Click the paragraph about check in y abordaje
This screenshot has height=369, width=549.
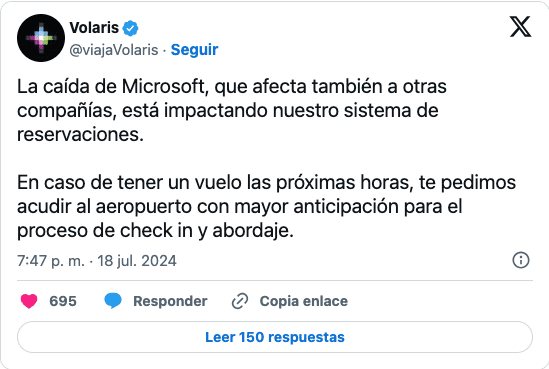[266, 207]
